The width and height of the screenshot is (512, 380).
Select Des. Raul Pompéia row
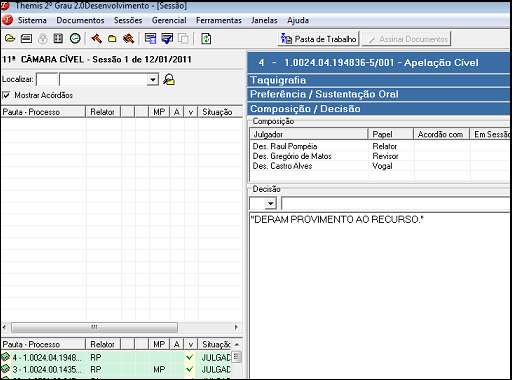[x=380, y=146]
